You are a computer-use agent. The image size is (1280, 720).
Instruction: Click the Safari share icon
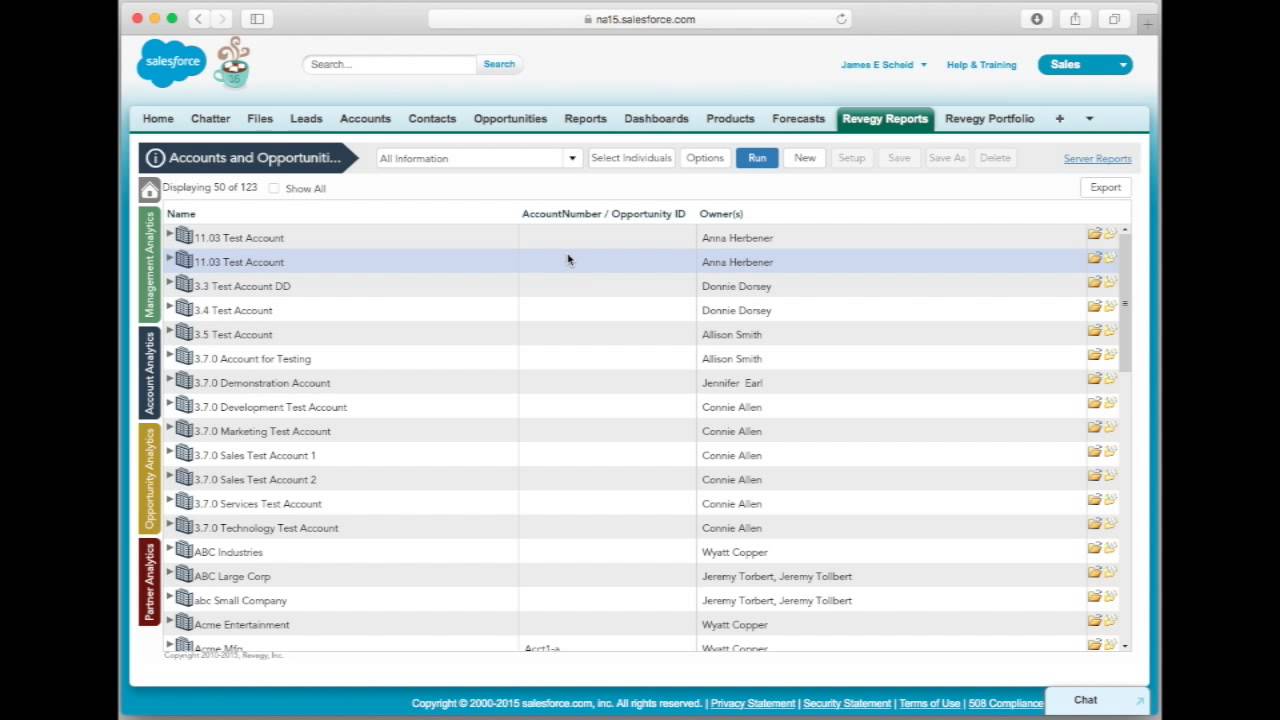(x=1075, y=19)
